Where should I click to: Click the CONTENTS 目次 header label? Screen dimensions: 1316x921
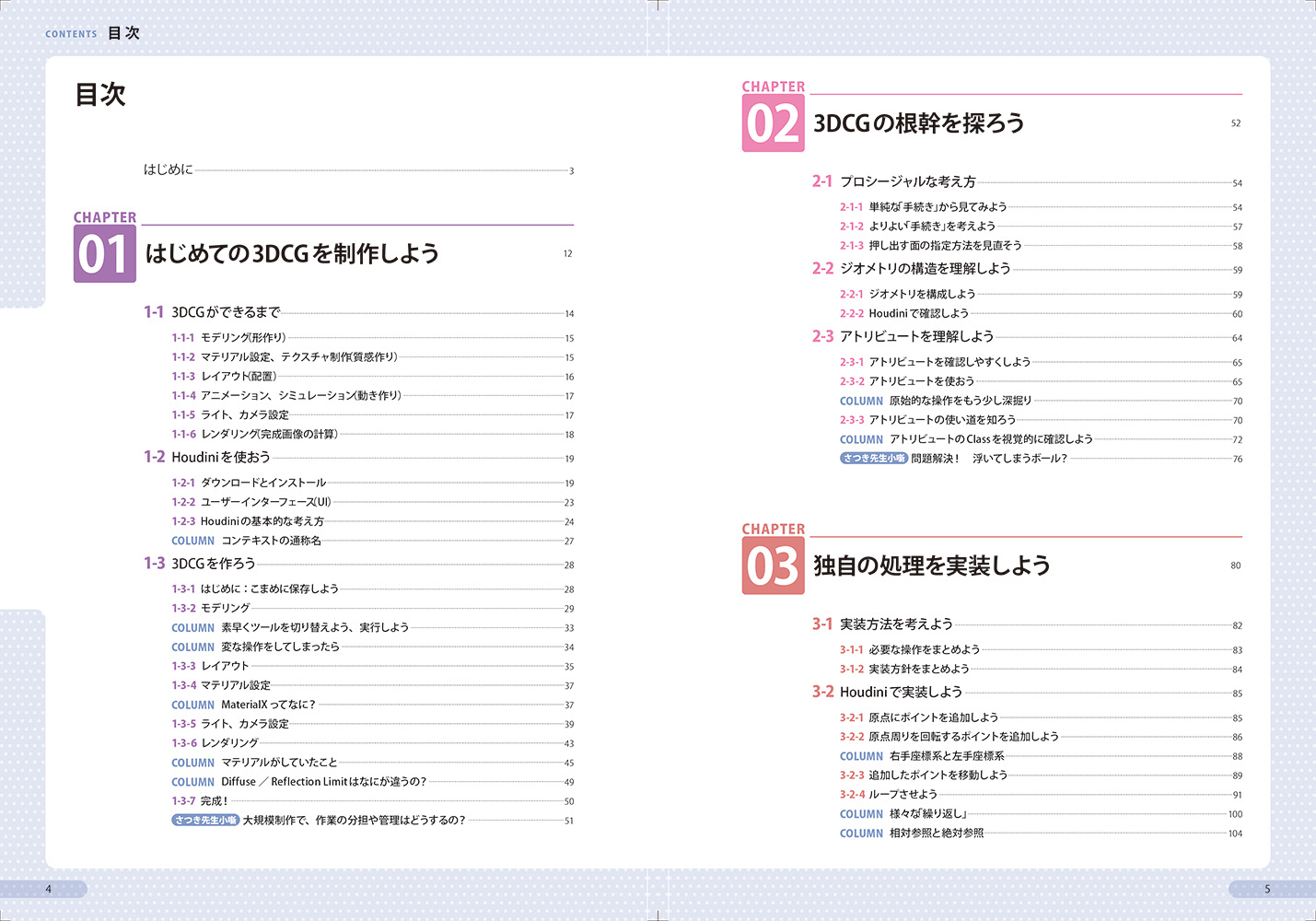tap(93, 33)
